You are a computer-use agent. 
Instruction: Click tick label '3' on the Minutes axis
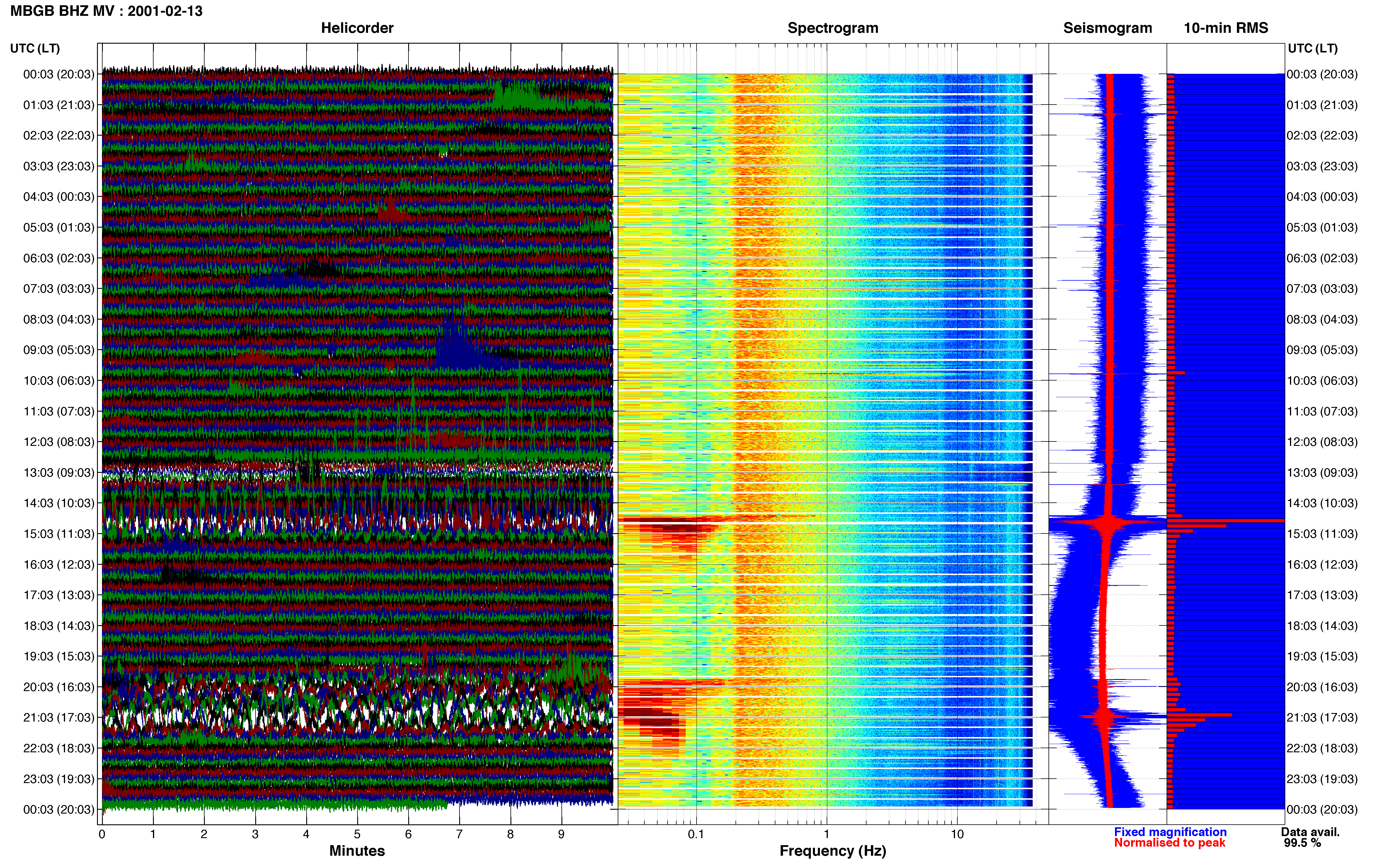pos(255,834)
